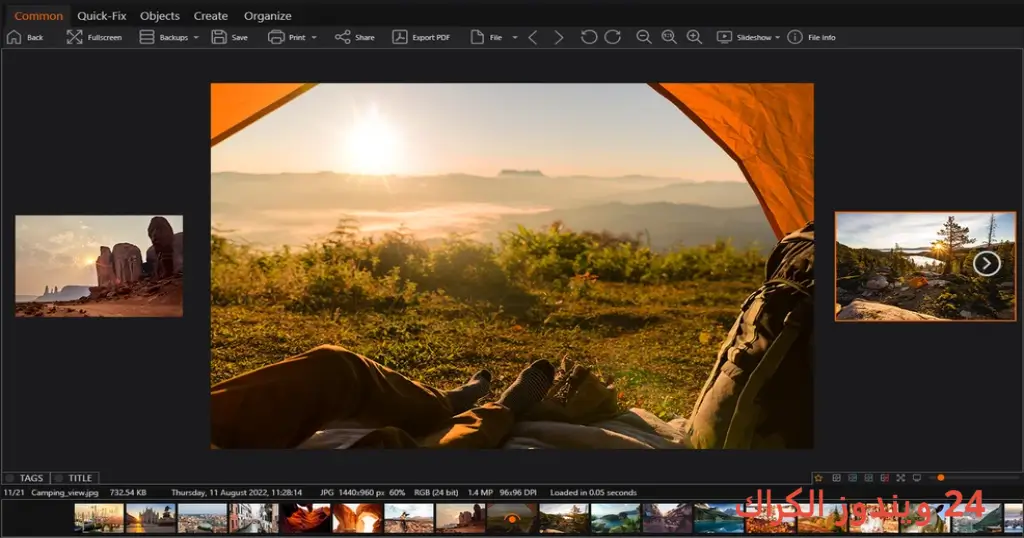1024x538 pixels.
Task: Click the red-marked grid icon in status bar
Action: [885, 478]
